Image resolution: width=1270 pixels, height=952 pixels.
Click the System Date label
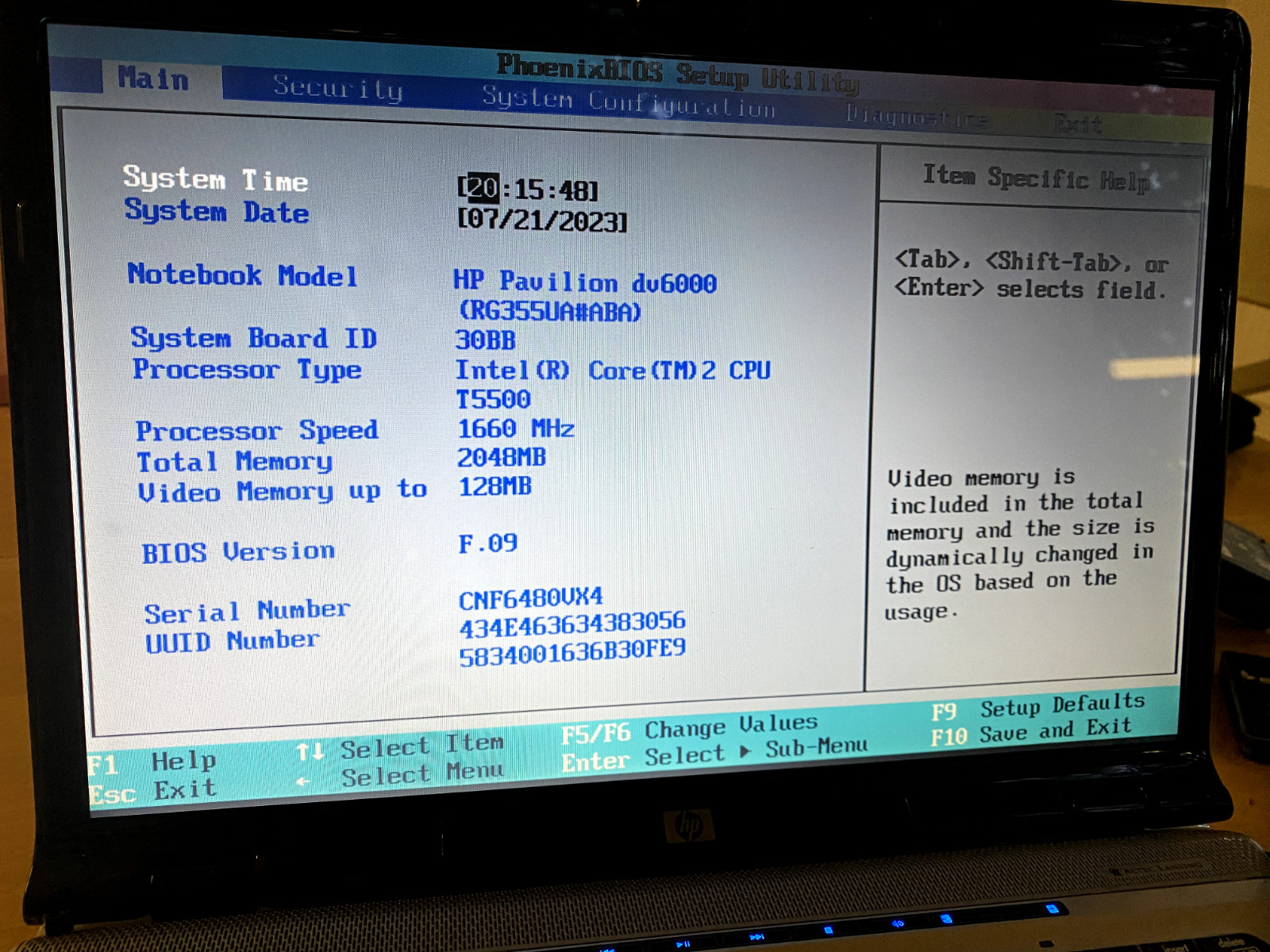pyautogui.click(x=217, y=212)
